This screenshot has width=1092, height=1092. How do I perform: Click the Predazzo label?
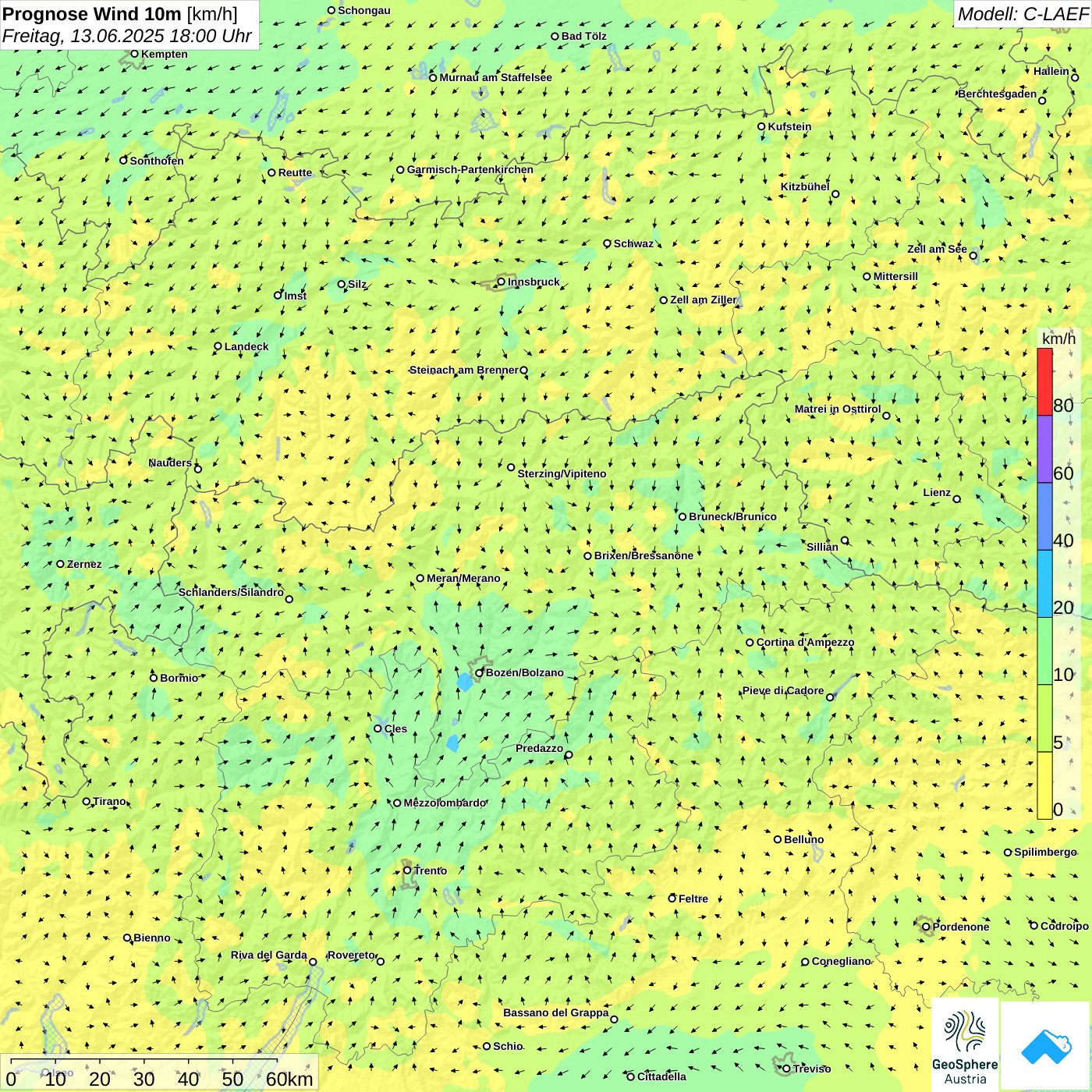click(539, 748)
